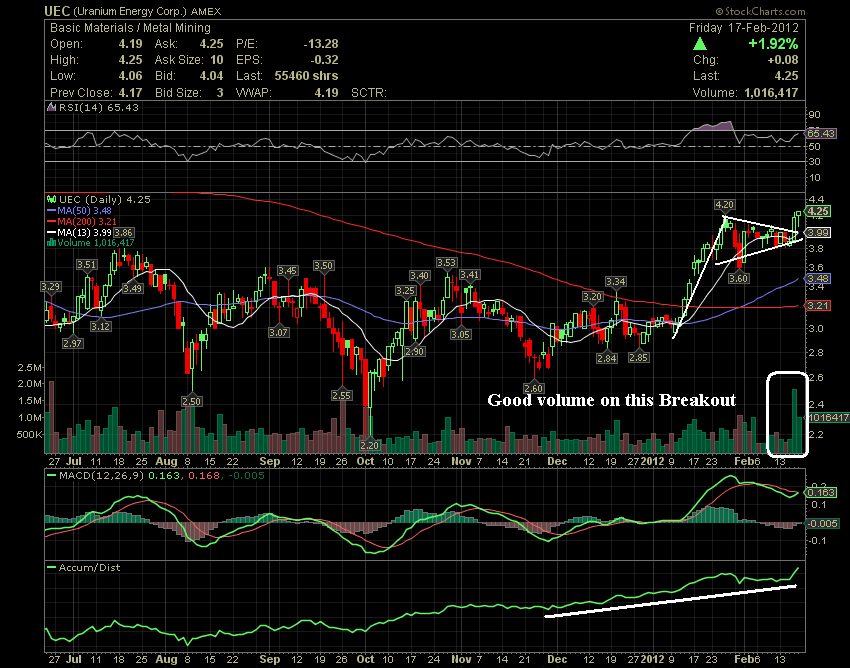This screenshot has width=850, height=668.
Task: Click the Last 55460 shrs value
Action: click(306, 76)
